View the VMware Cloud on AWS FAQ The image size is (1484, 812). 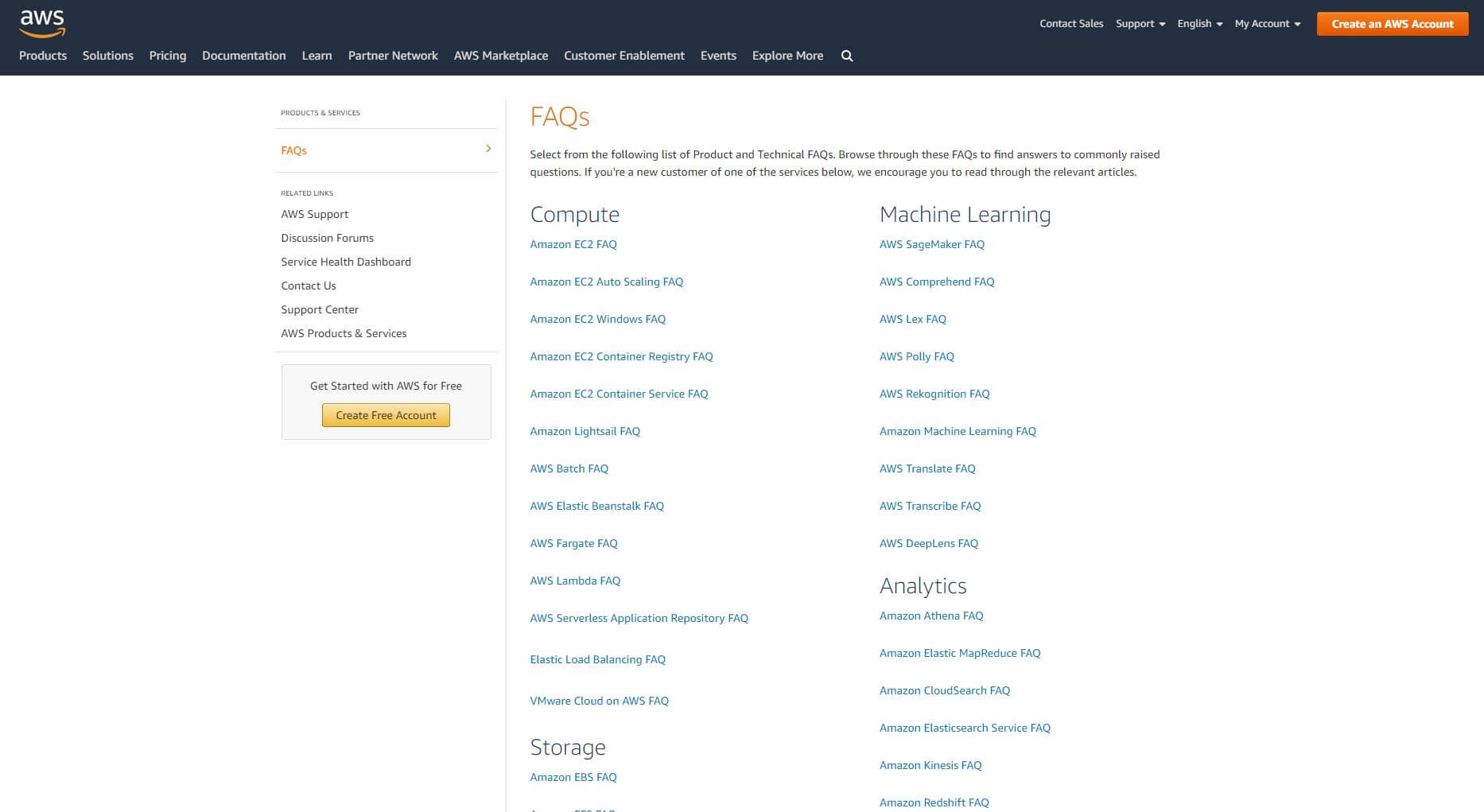tap(599, 700)
